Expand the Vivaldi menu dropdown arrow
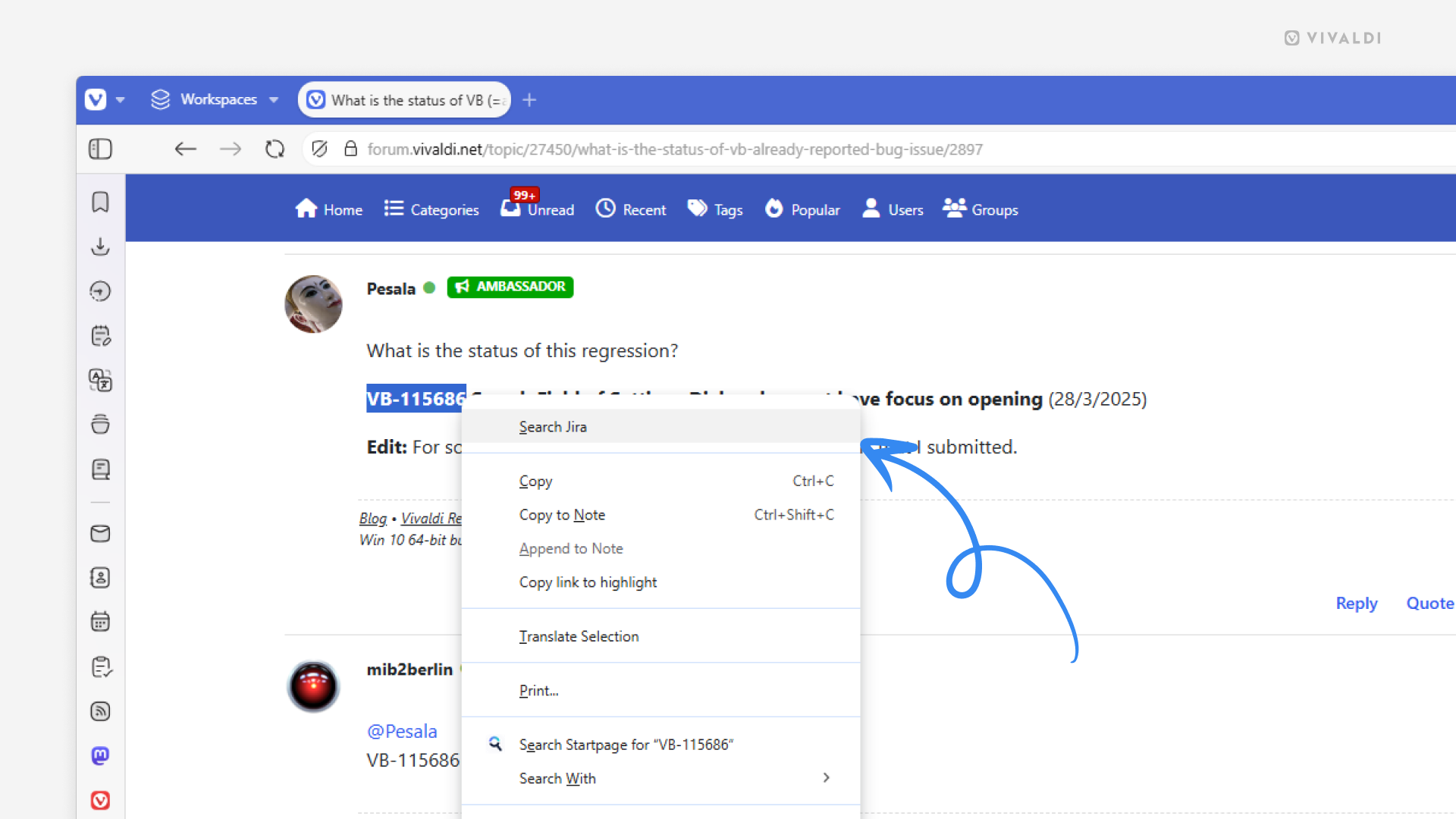This screenshot has width=1456, height=819. coord(121,100)
